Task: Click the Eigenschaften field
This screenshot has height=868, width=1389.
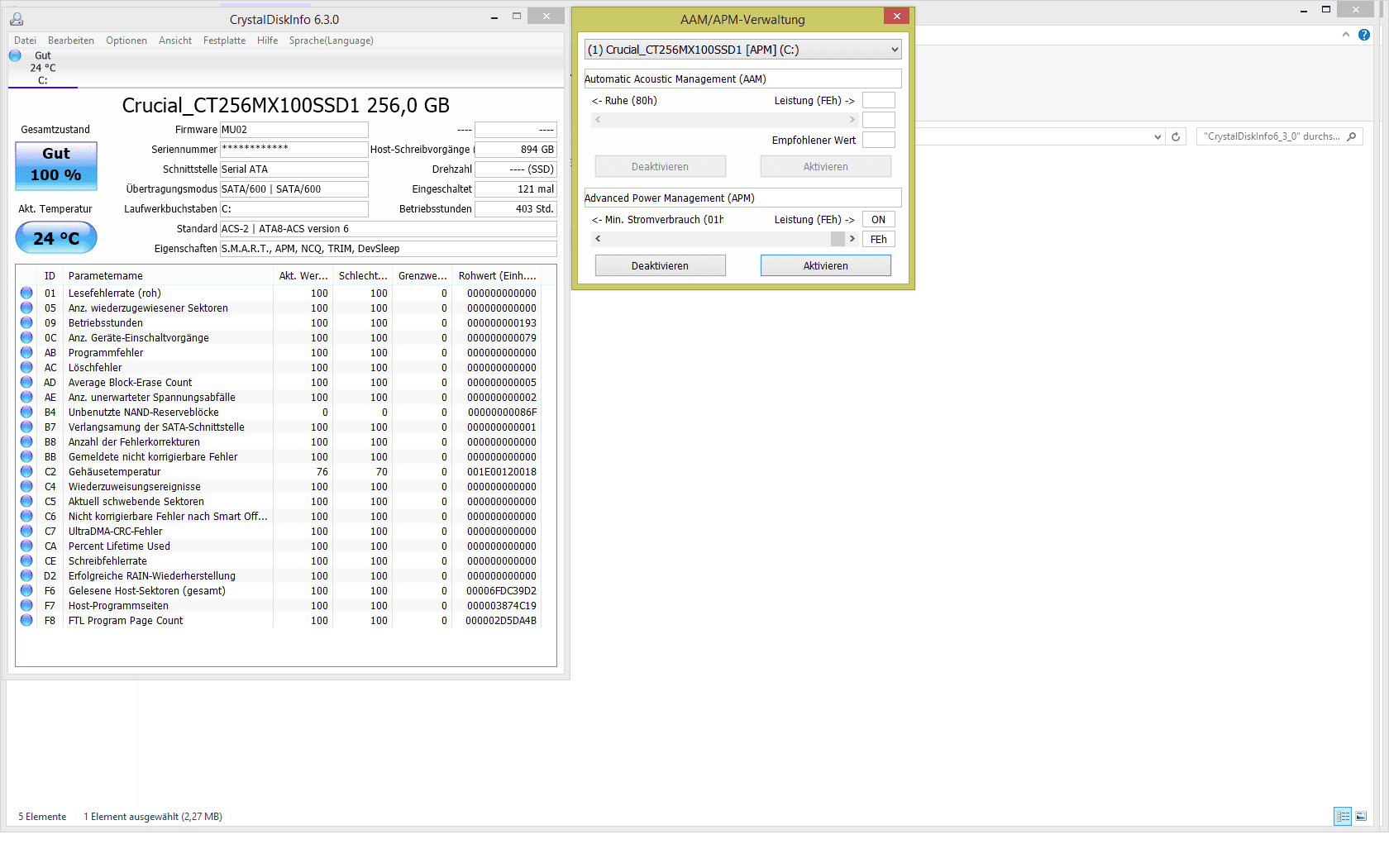Action: click(x=388, y=249)
